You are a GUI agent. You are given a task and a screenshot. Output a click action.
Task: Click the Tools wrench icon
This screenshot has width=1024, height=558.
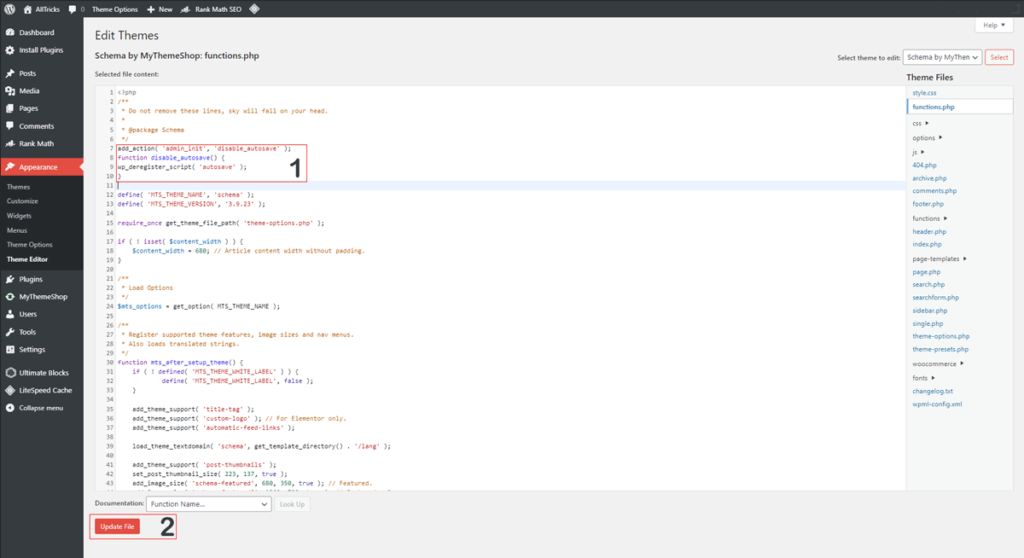click(x=10, y=332)
